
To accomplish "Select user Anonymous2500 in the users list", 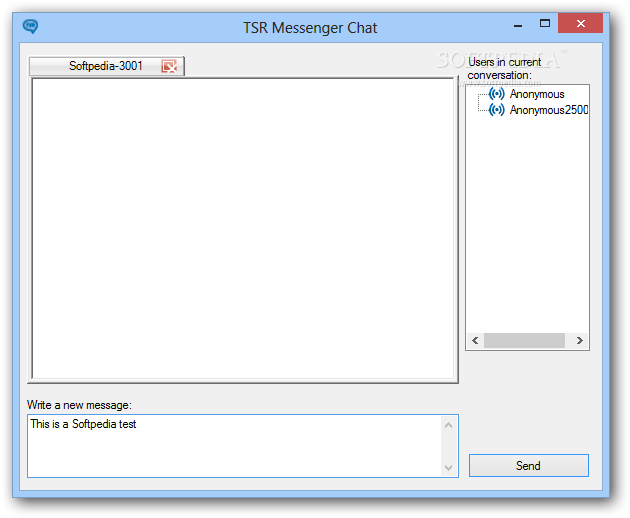I will pyautogui.click(x=548, y=110).
